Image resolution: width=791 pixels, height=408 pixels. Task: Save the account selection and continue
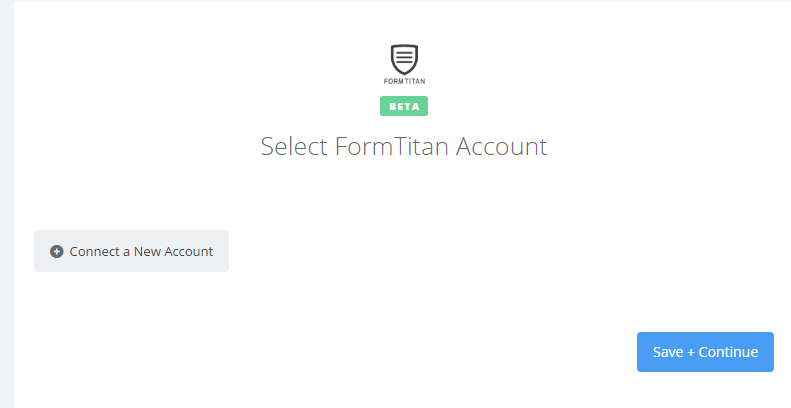click(x=705, y=352)
